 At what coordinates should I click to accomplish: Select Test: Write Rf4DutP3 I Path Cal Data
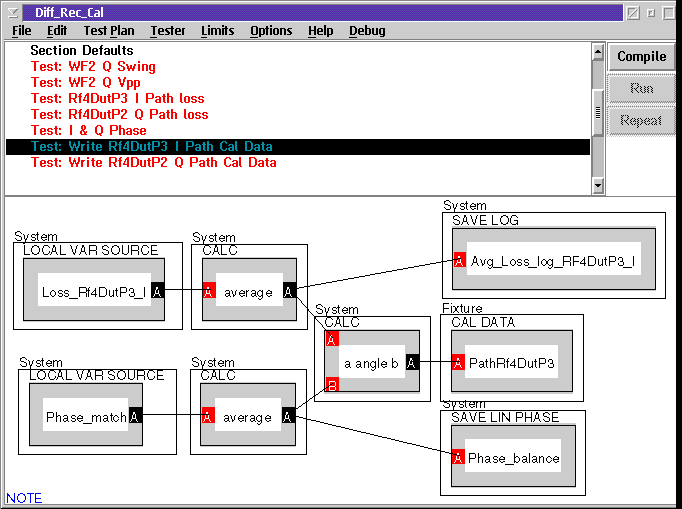pos(298,147)
